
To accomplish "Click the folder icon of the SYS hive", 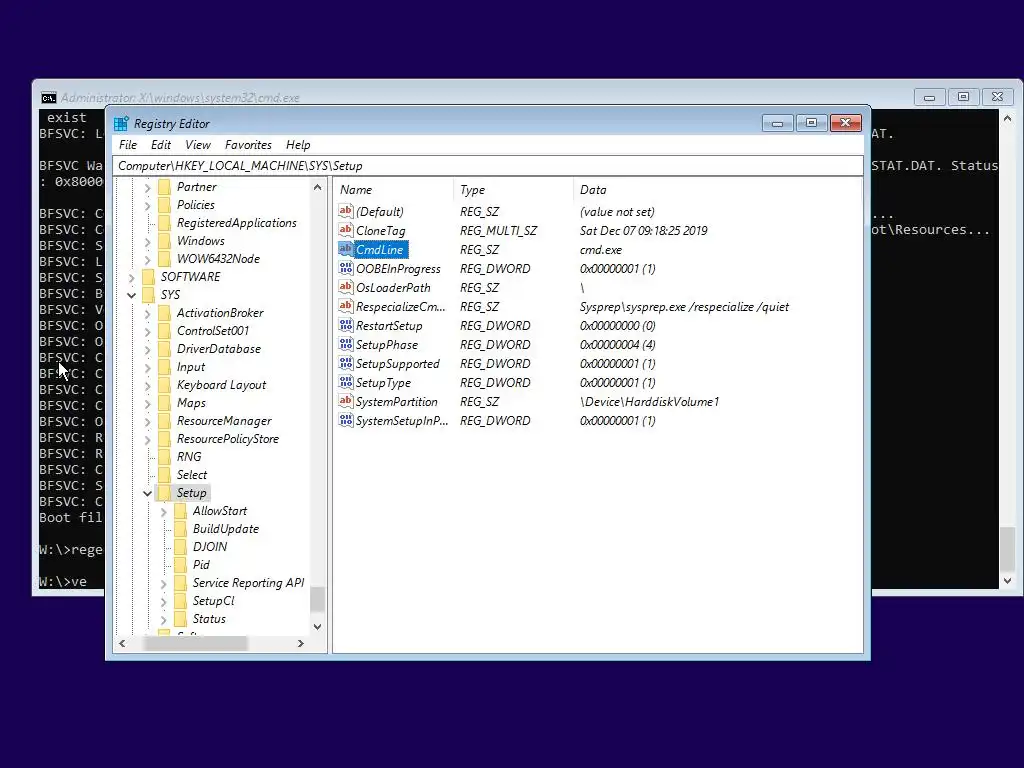I will [x=148, y=295].
